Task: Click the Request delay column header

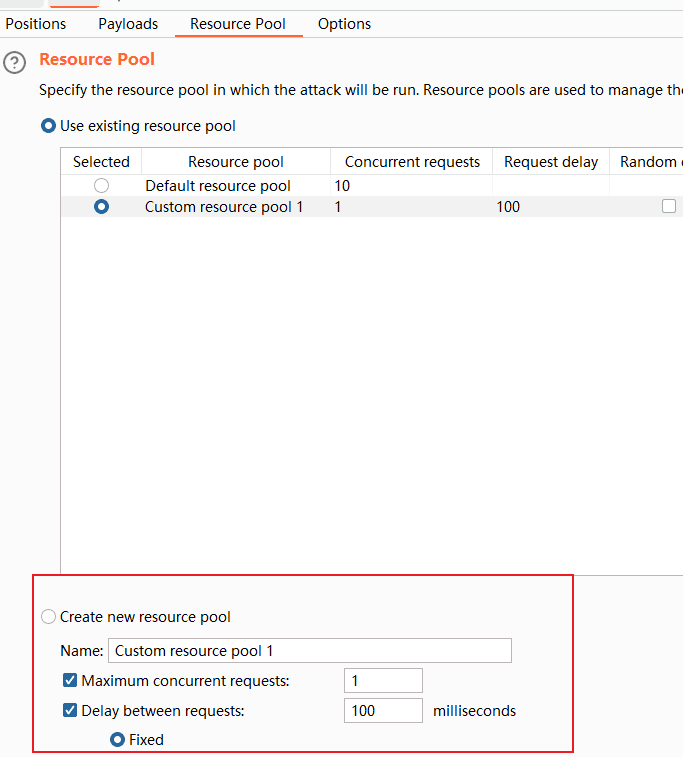Action: pyautogui.click(x=551, y=162)
